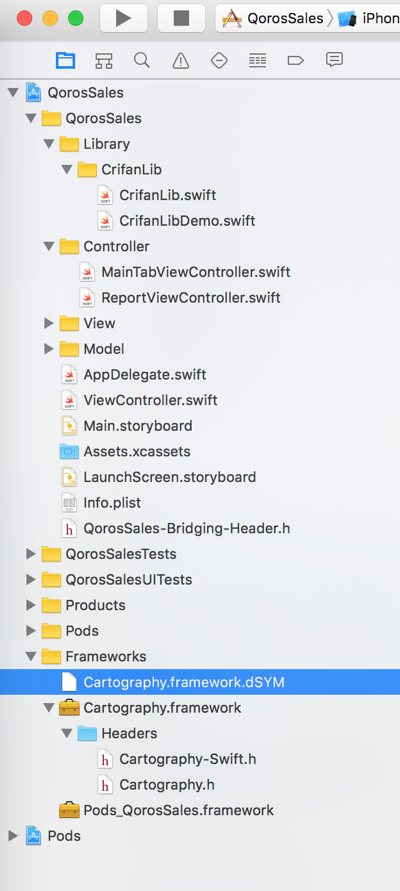Click the ReportViewController.swift file icon
The width and height of the screenshot is (400, 891).
click(x=86, y=297)
